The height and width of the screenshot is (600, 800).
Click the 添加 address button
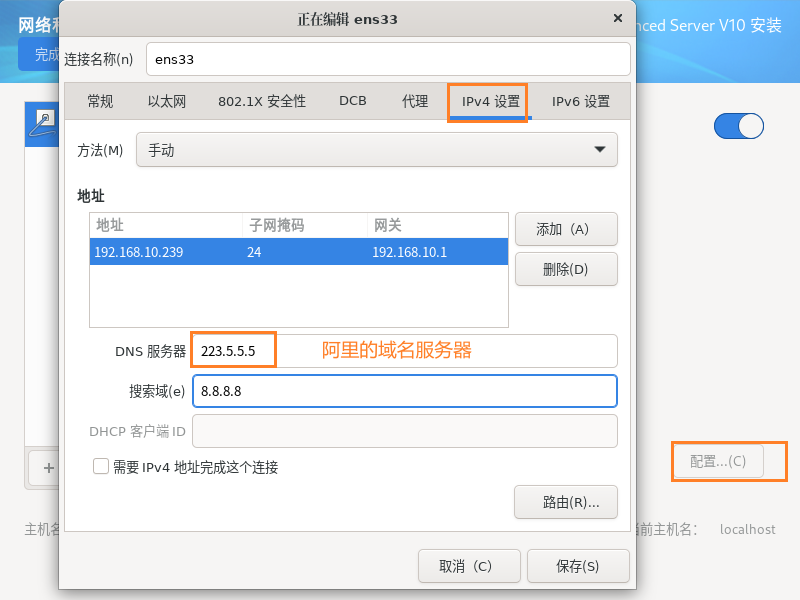566,229
